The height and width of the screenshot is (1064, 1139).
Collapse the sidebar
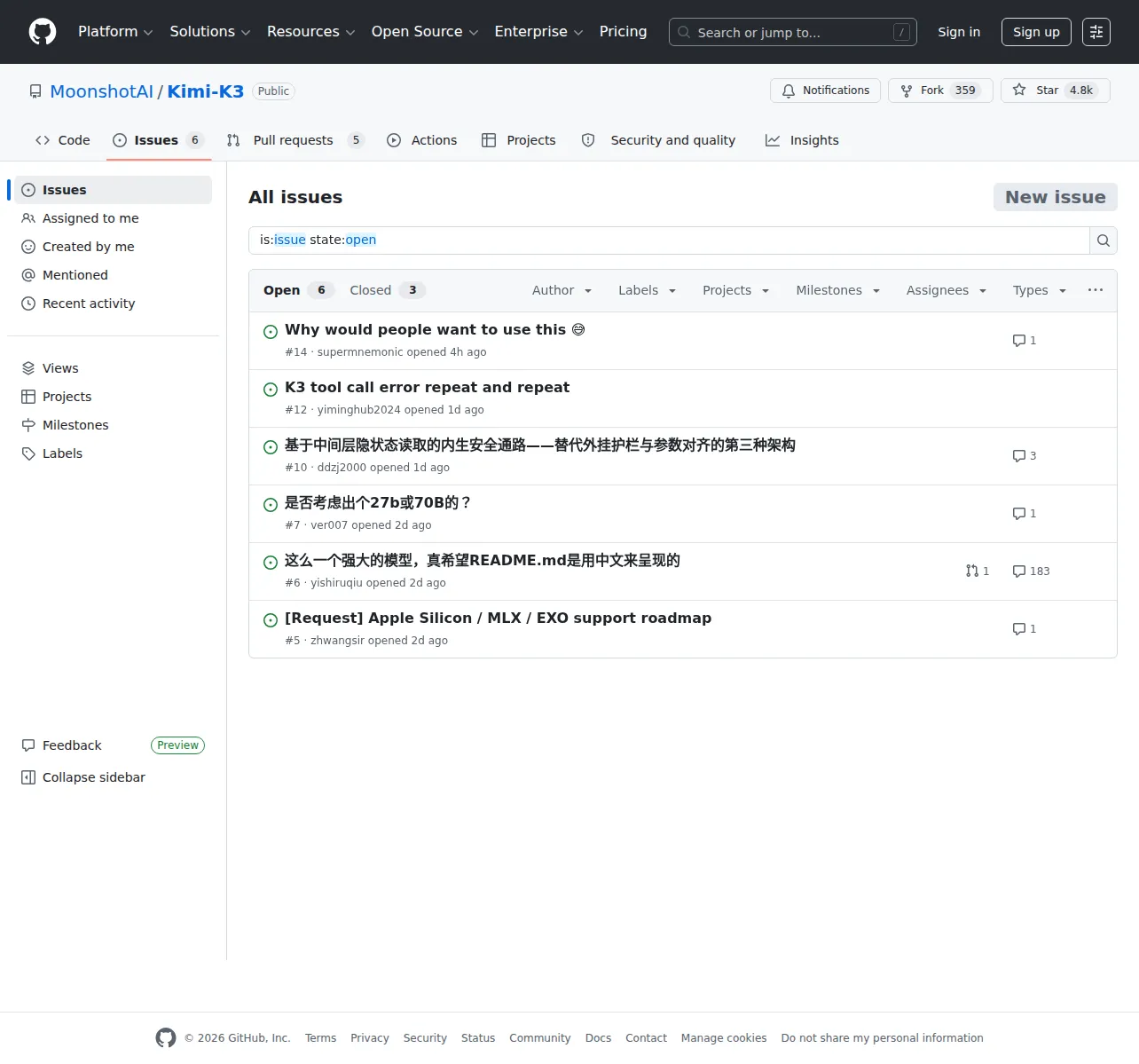(113, 777)
